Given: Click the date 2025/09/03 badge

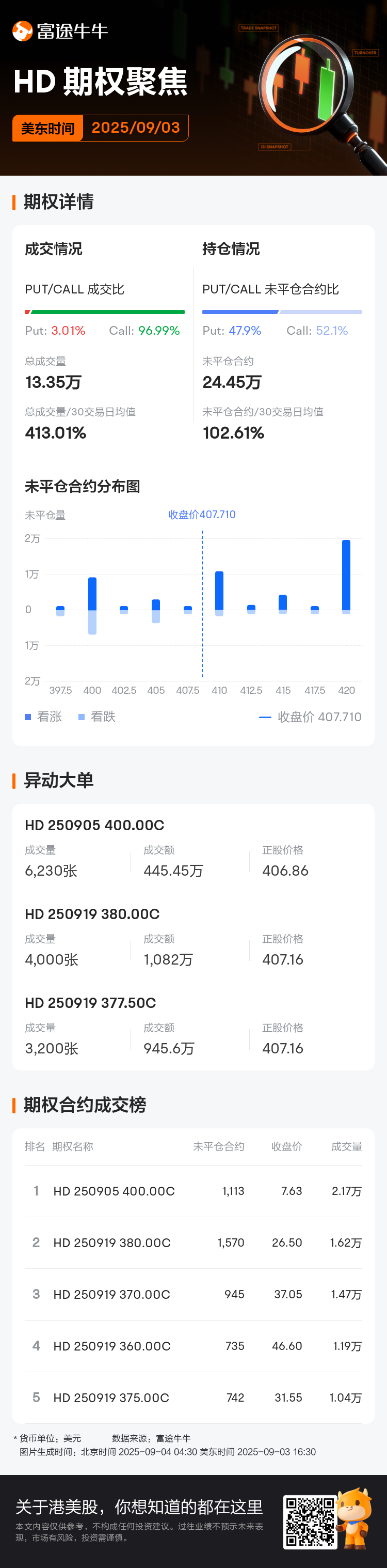Looking at the screenshot, I should 136,128.
